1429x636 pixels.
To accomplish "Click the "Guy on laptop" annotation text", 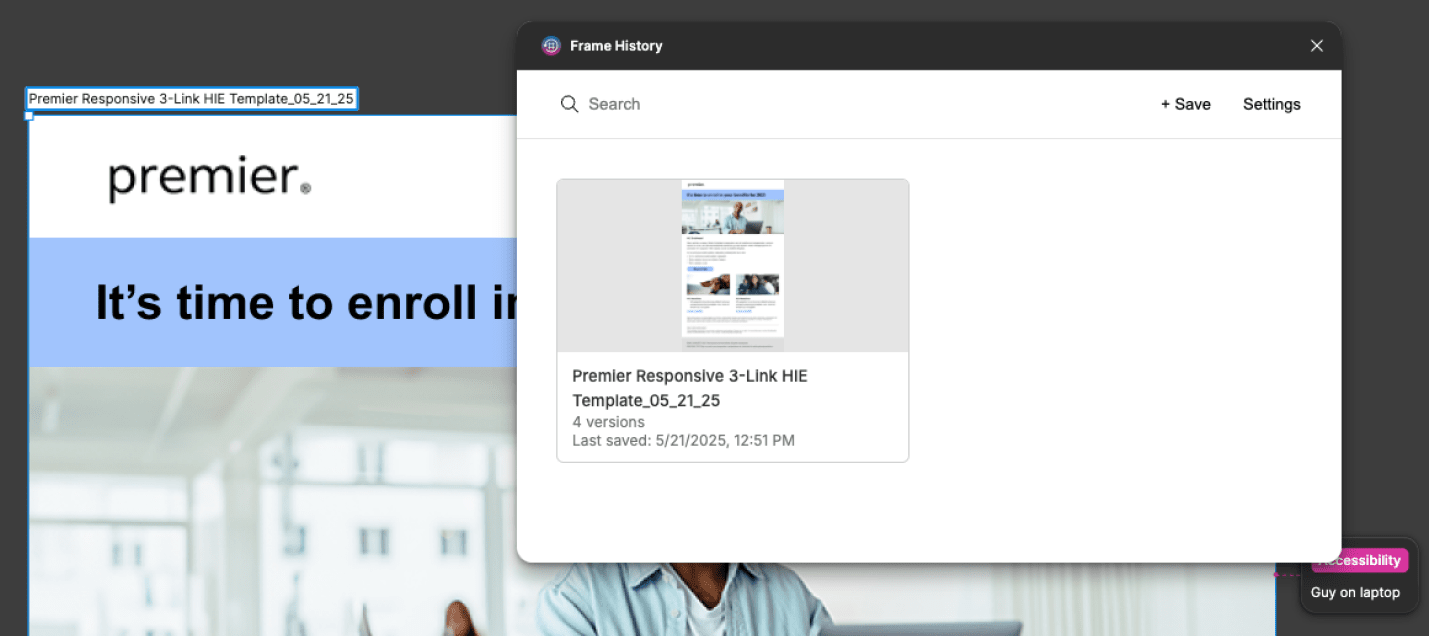I will pyautogui.click(x=1355, y=592).
